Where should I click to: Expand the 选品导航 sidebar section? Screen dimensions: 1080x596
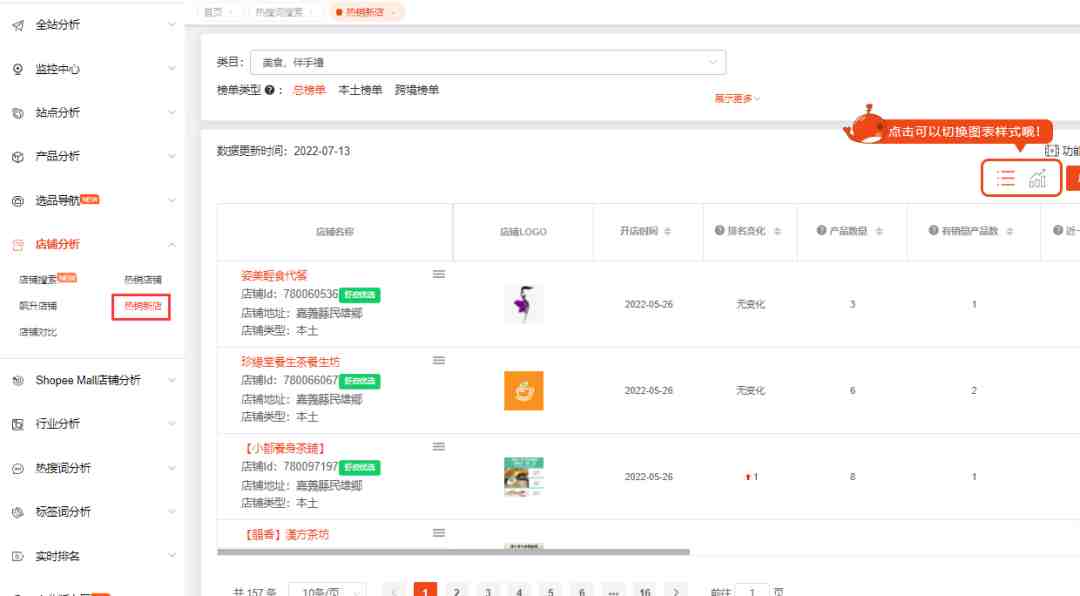tap(172, 201)
